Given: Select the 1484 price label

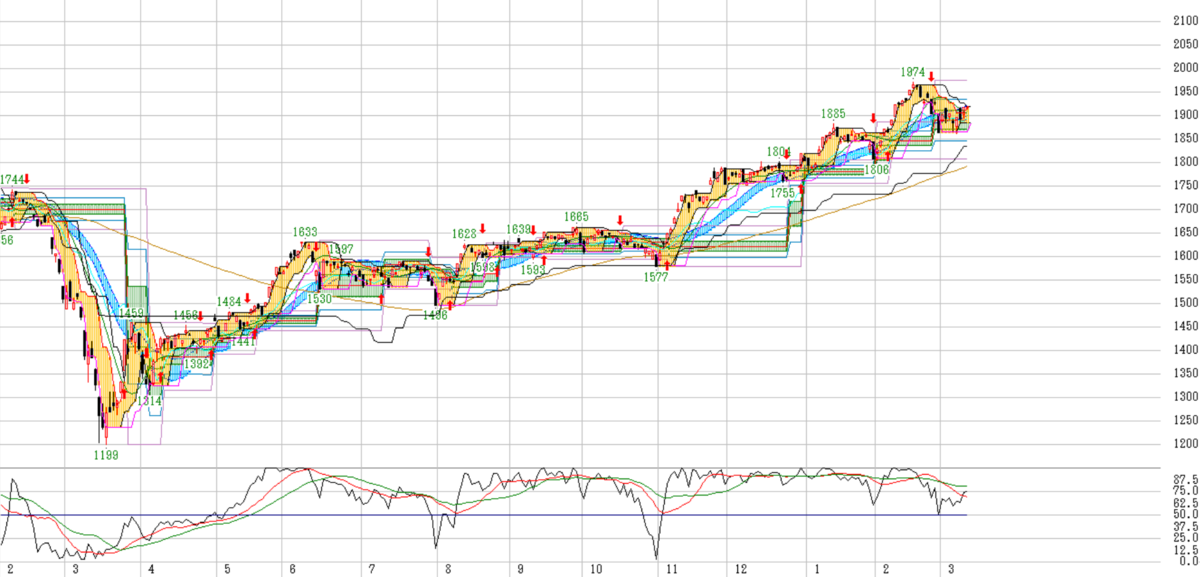Looking at the screenshot, I should (229, 301).
